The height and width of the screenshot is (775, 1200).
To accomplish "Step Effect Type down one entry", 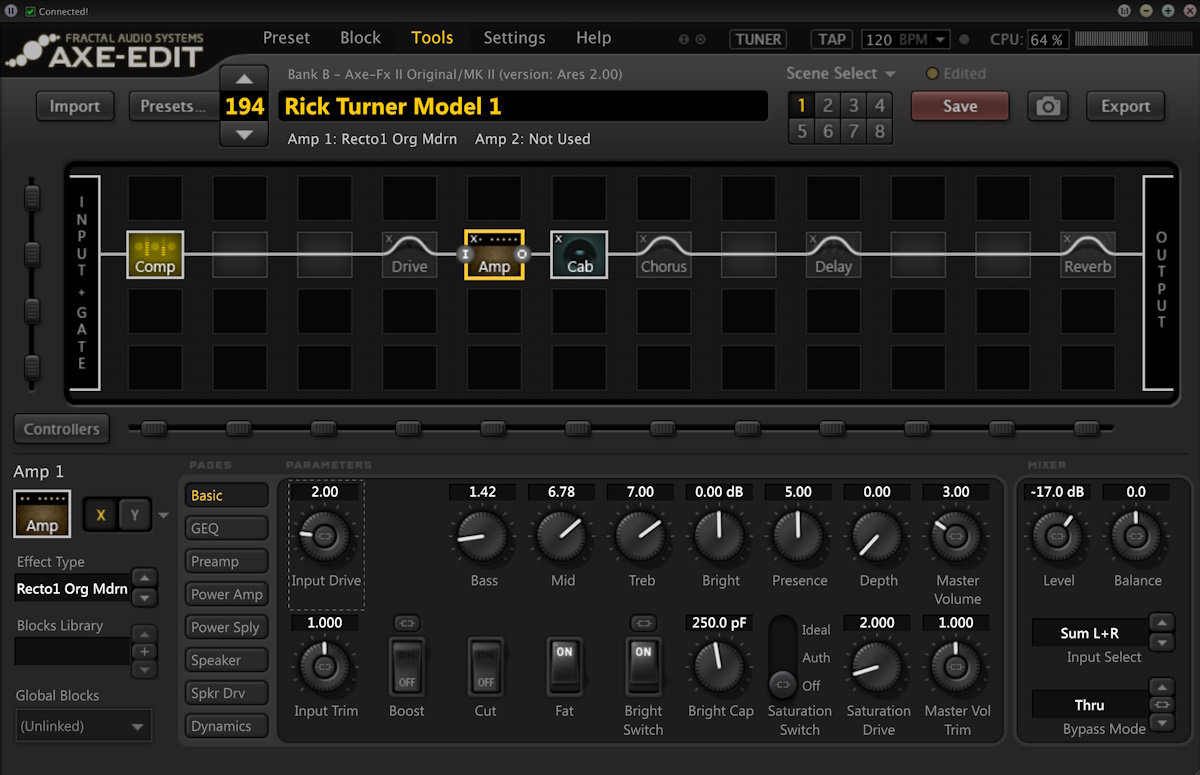I will click(145, 597).
